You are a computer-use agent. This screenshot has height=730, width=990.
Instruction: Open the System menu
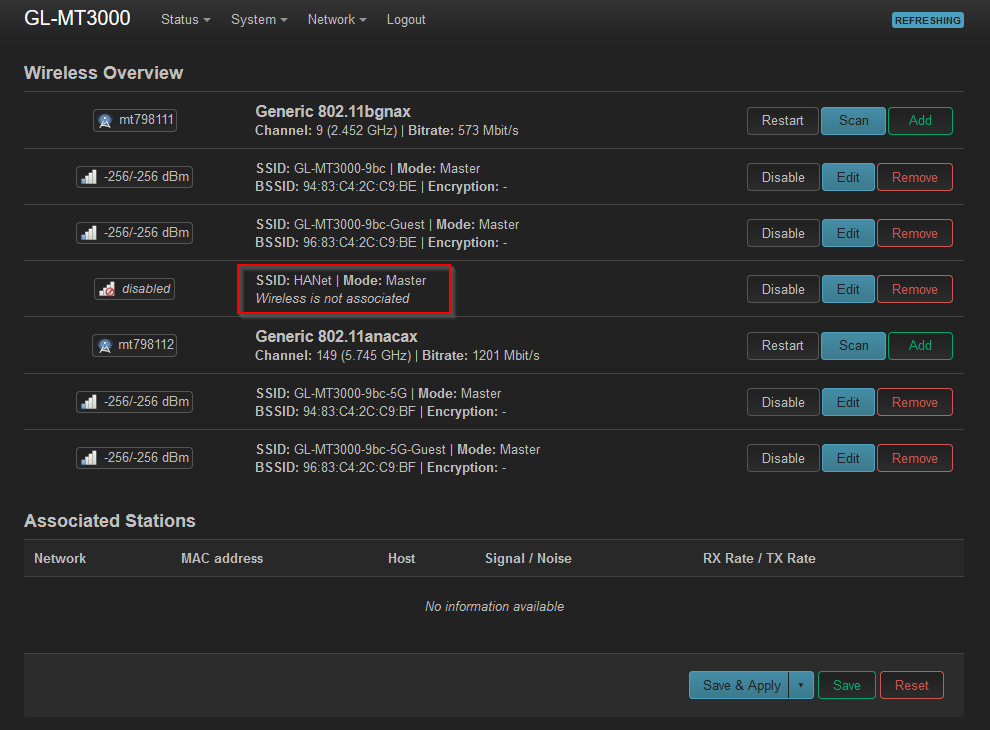click(x=259, y=20)
